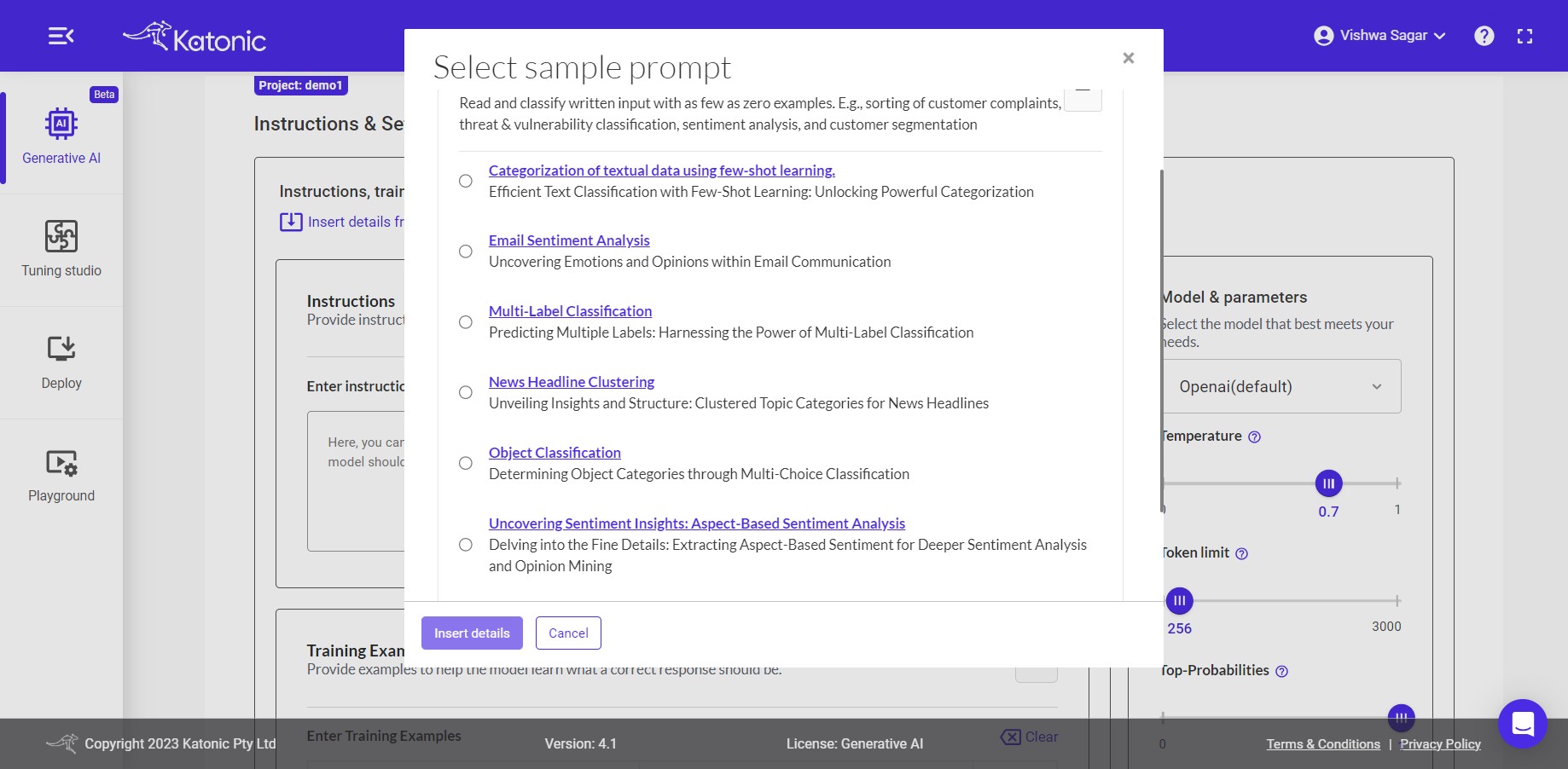Show the Top-Probabilities help icon
The width and height of the screenshot is (1568, 769).
1281,671
